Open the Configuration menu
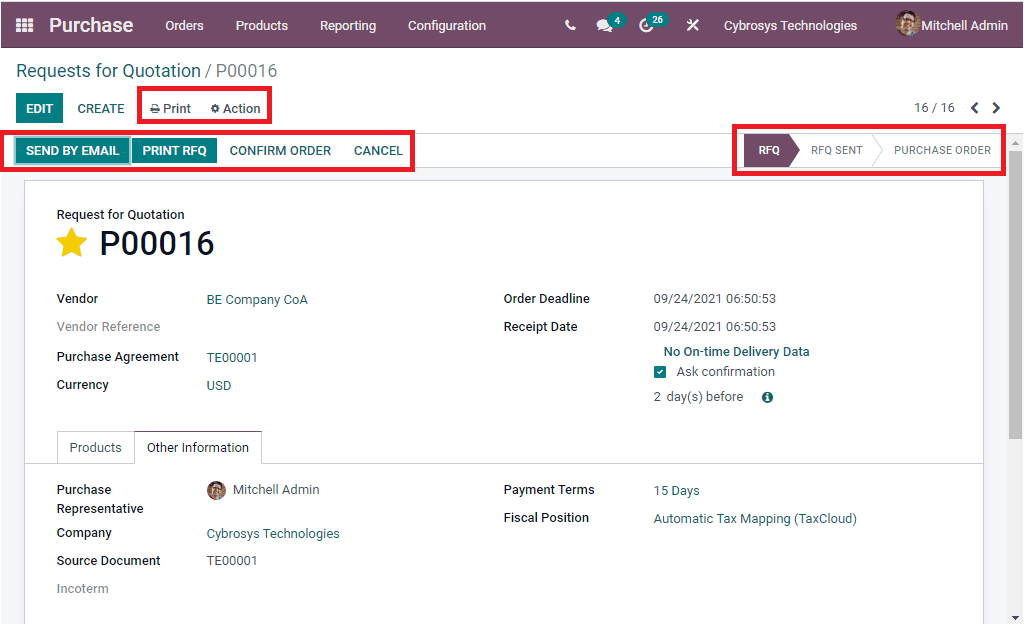1024x625 pixels. (x=446, y=26)
